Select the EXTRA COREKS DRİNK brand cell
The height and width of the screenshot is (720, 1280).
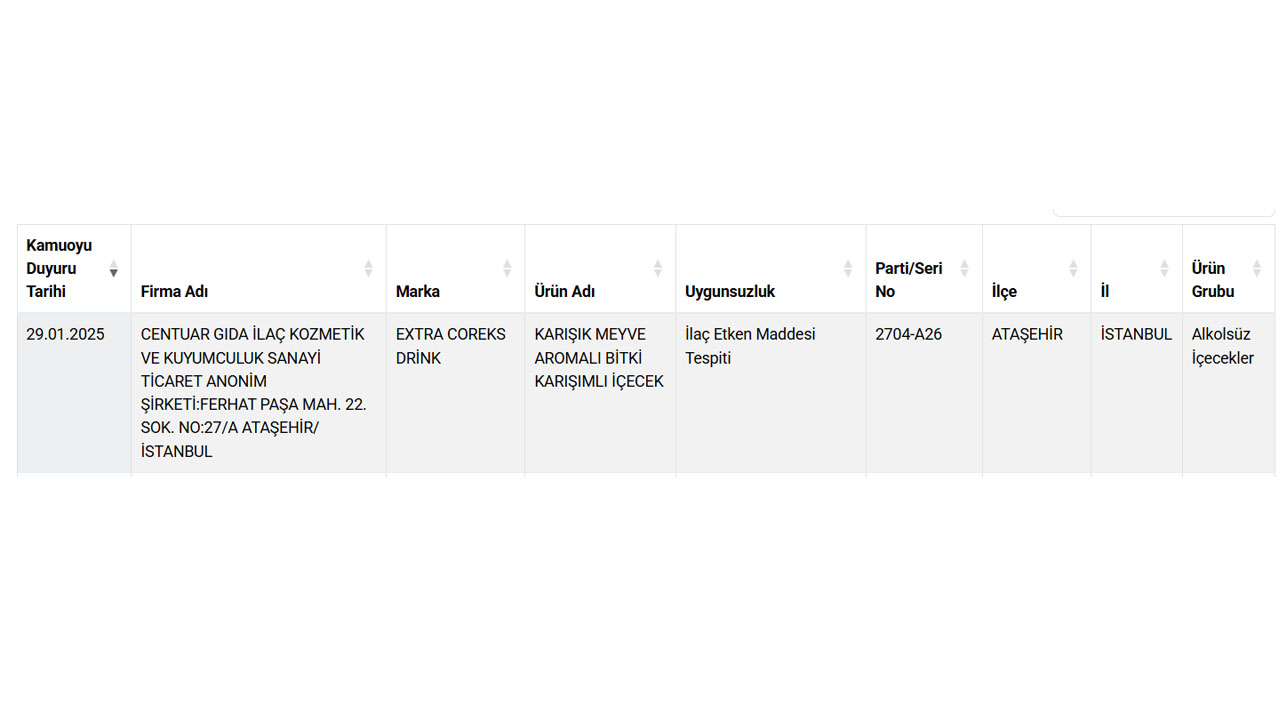451,346
